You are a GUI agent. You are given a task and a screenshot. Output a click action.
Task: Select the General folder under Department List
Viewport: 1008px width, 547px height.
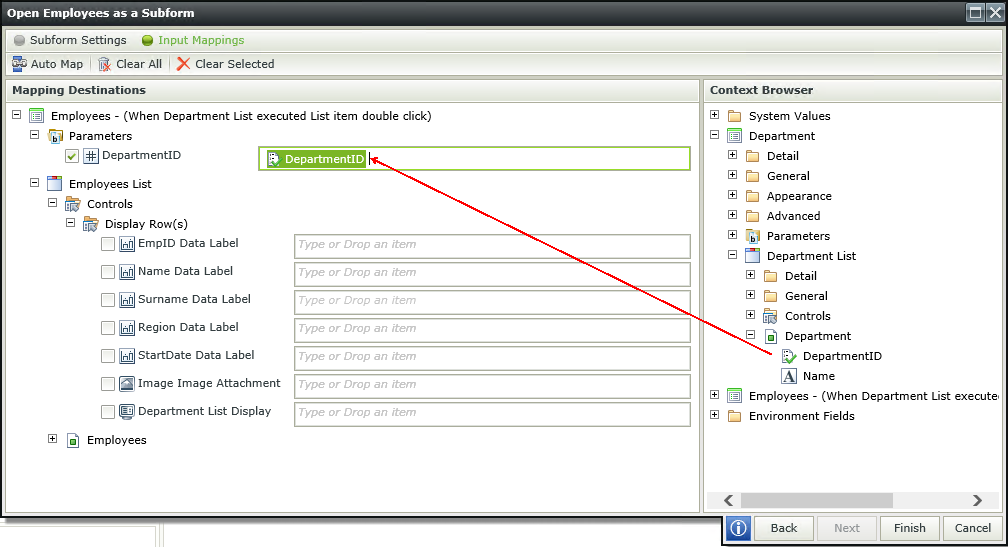click(x=806, y=296)
